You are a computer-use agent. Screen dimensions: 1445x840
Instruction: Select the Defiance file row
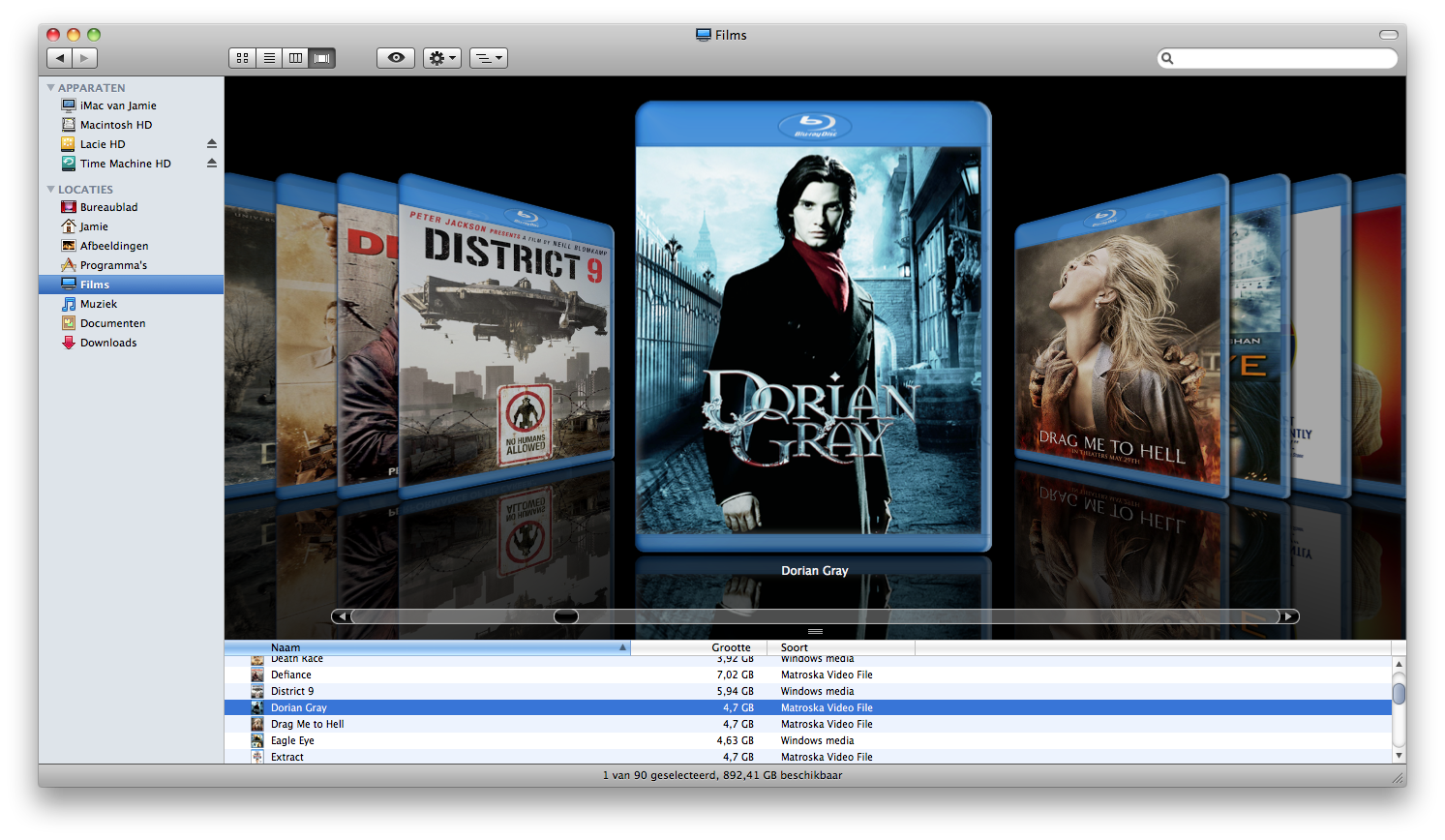tap(808, 675)
